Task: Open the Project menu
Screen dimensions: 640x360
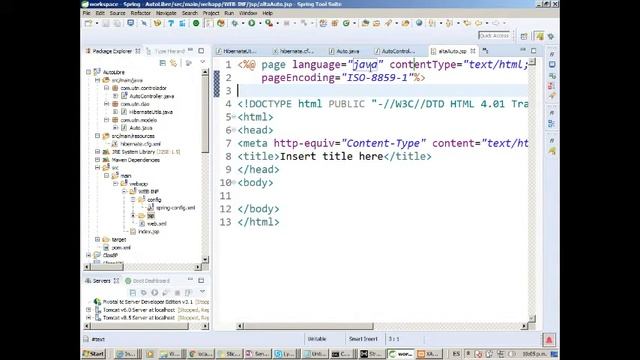Action: point(211,13)
